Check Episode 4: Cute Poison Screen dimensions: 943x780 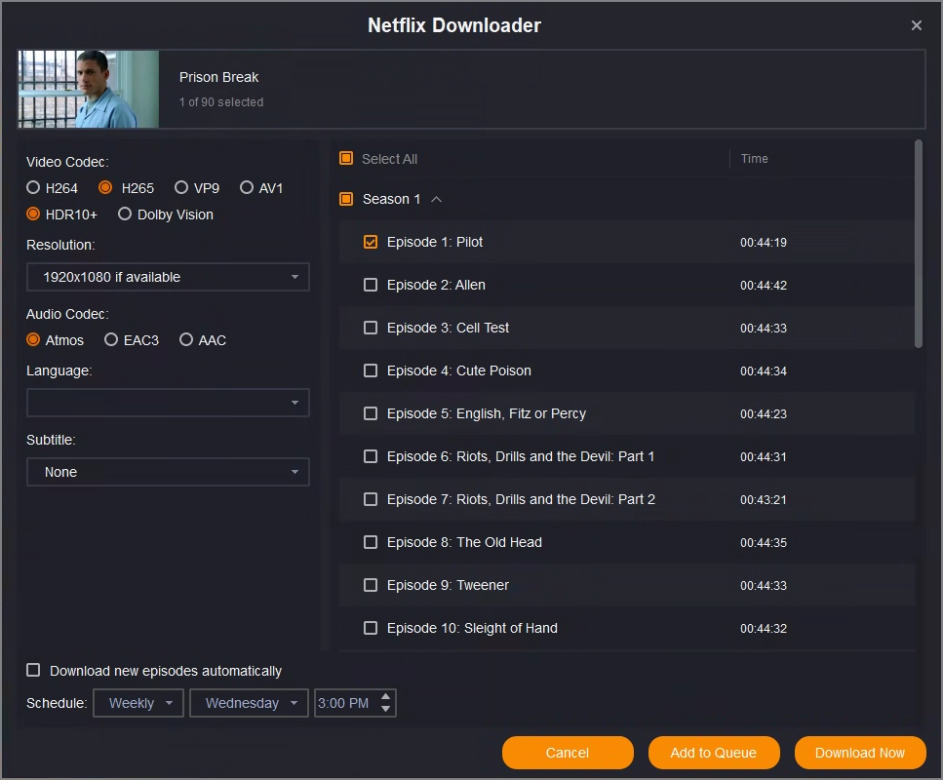pos(371,371)
